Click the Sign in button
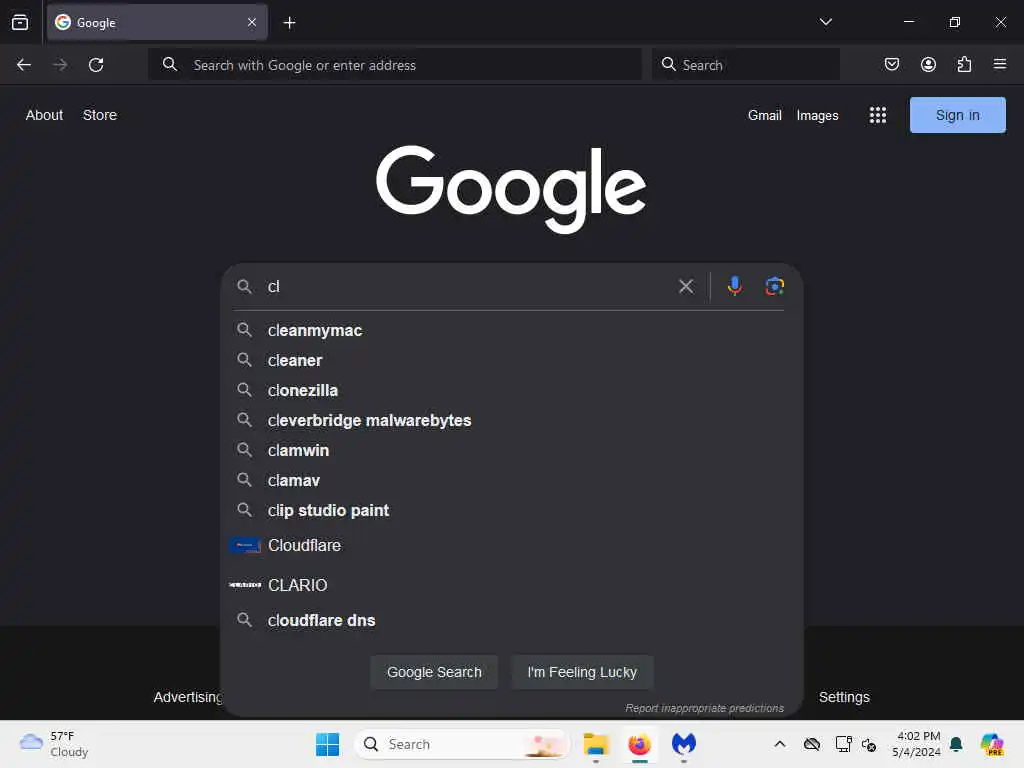This screenshot has width=1024, height=768. pyautogui.click(x=957, y=115)
